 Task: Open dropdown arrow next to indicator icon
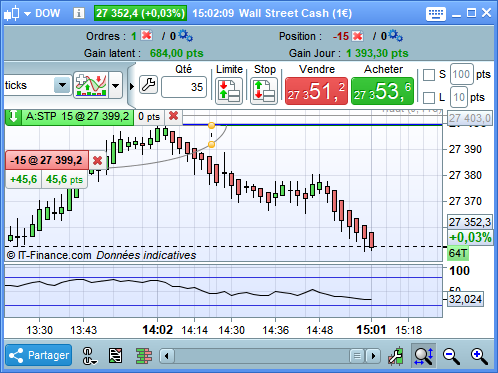tap(115, 86)
